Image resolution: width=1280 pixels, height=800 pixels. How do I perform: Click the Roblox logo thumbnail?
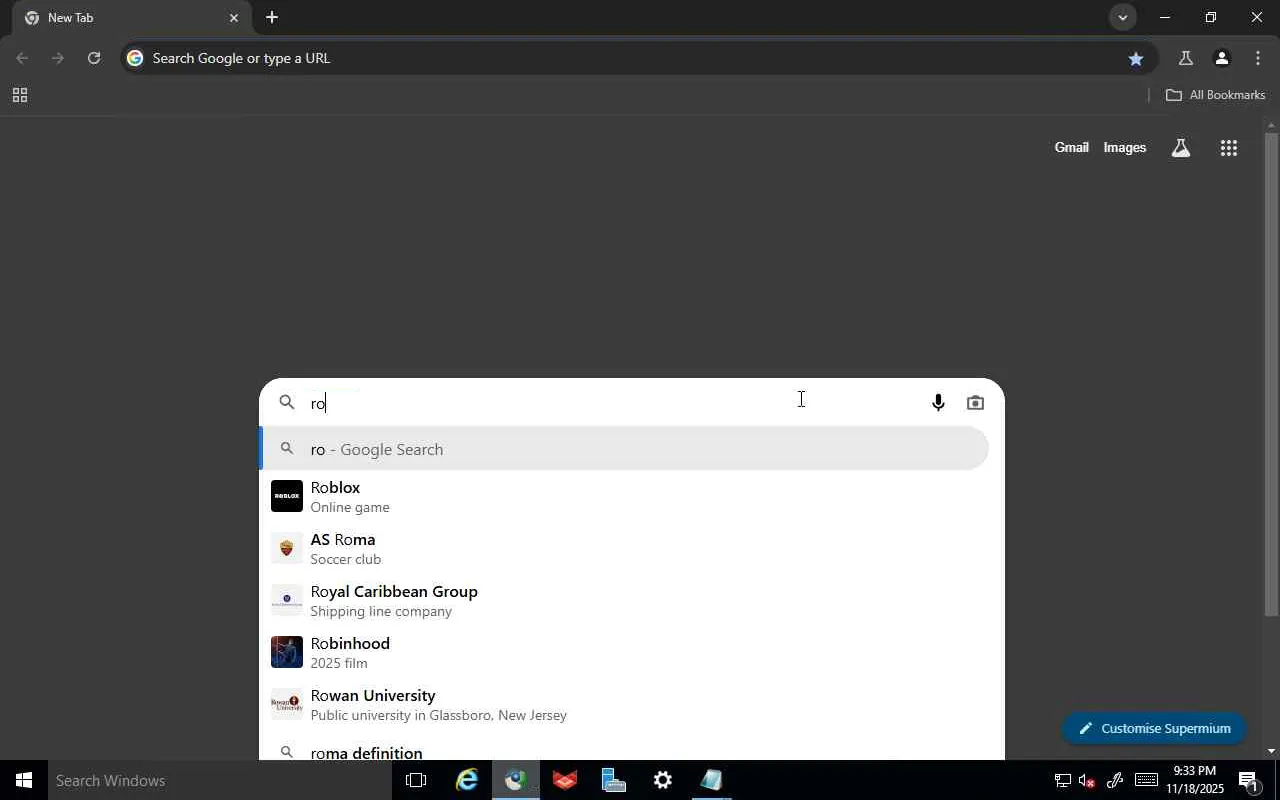287,496
